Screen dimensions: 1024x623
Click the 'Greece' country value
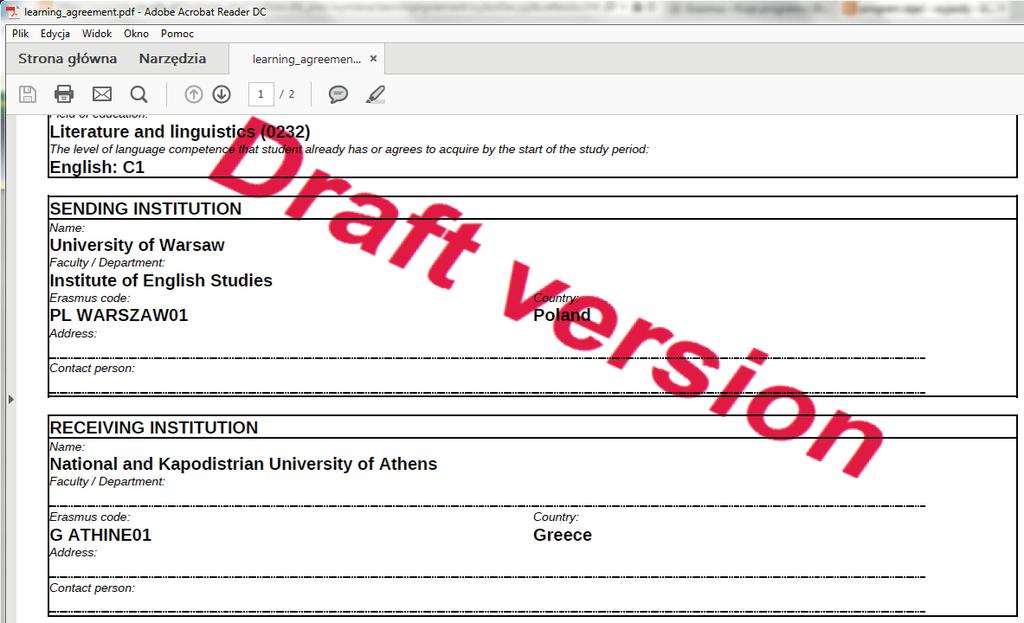pyautogui.click(x=562, y=535)
